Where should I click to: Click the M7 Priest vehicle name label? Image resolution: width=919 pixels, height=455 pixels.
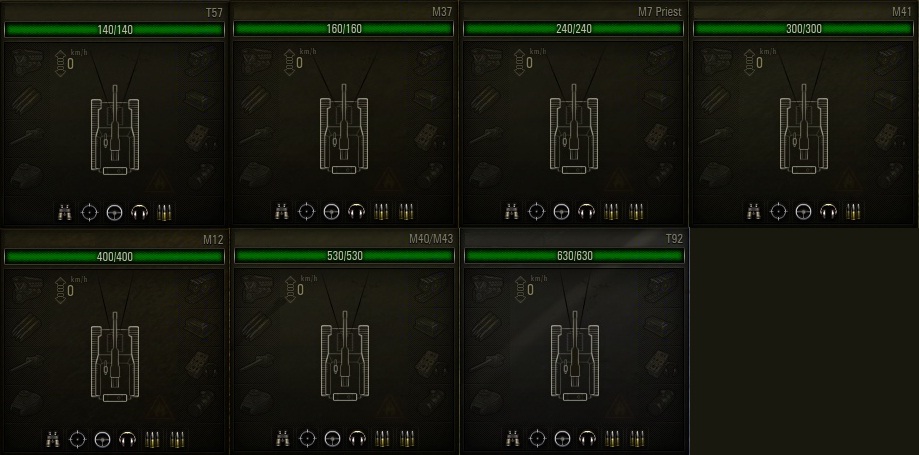click(x=660, y=12)
